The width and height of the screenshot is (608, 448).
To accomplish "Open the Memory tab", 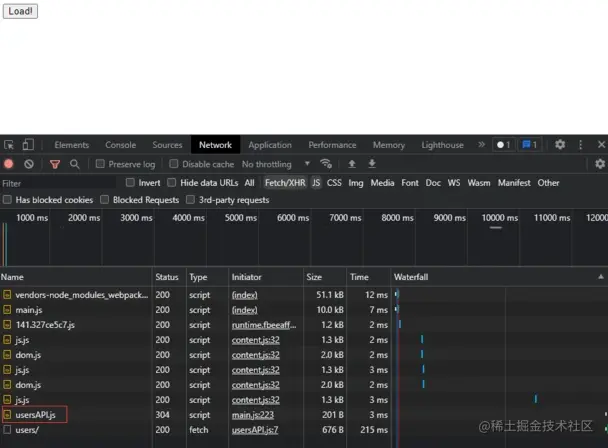I will click(x=389, y=145).
